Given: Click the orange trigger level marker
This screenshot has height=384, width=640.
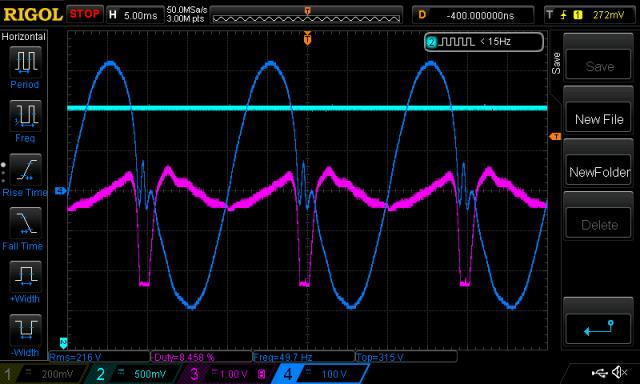Looking at the screenshot, I should point(555,136).
